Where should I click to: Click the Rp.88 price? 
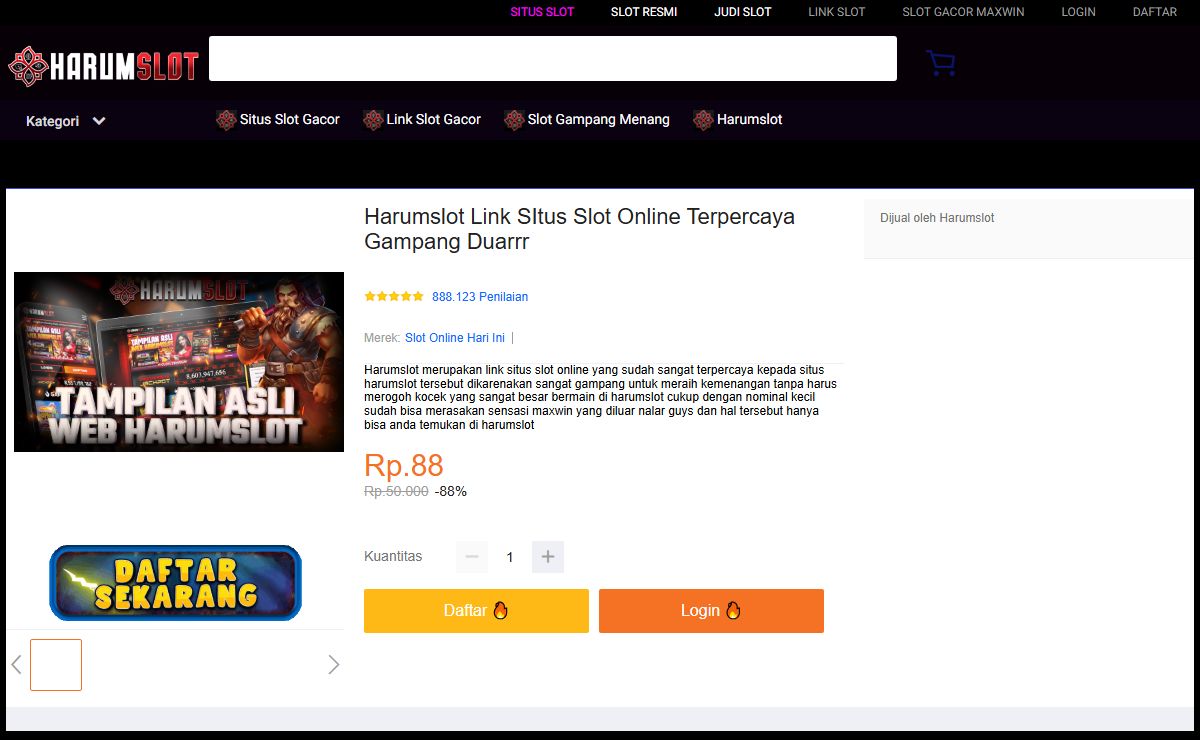[x=404, y=465]
